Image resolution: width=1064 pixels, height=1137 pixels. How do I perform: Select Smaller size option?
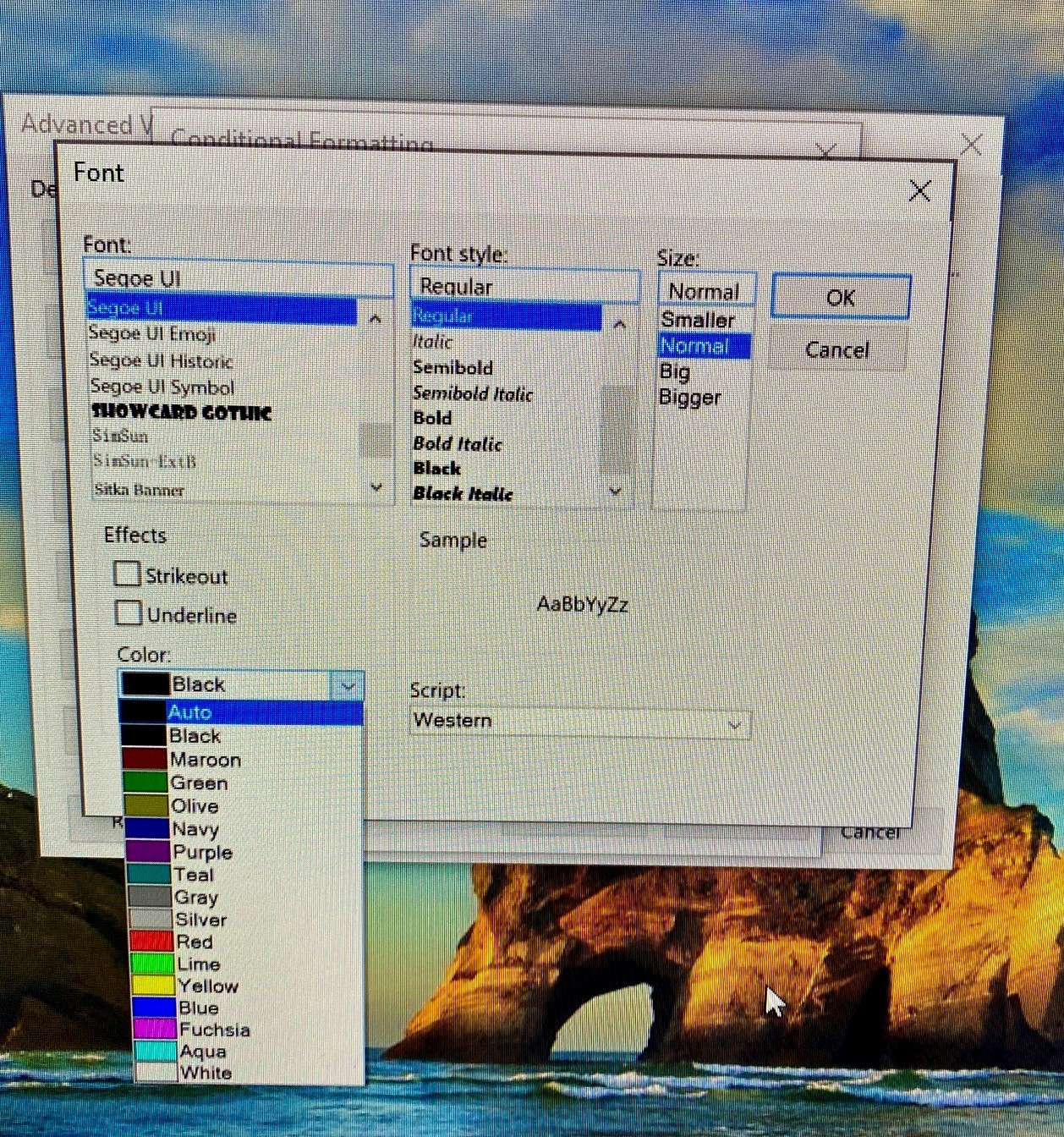698,320
